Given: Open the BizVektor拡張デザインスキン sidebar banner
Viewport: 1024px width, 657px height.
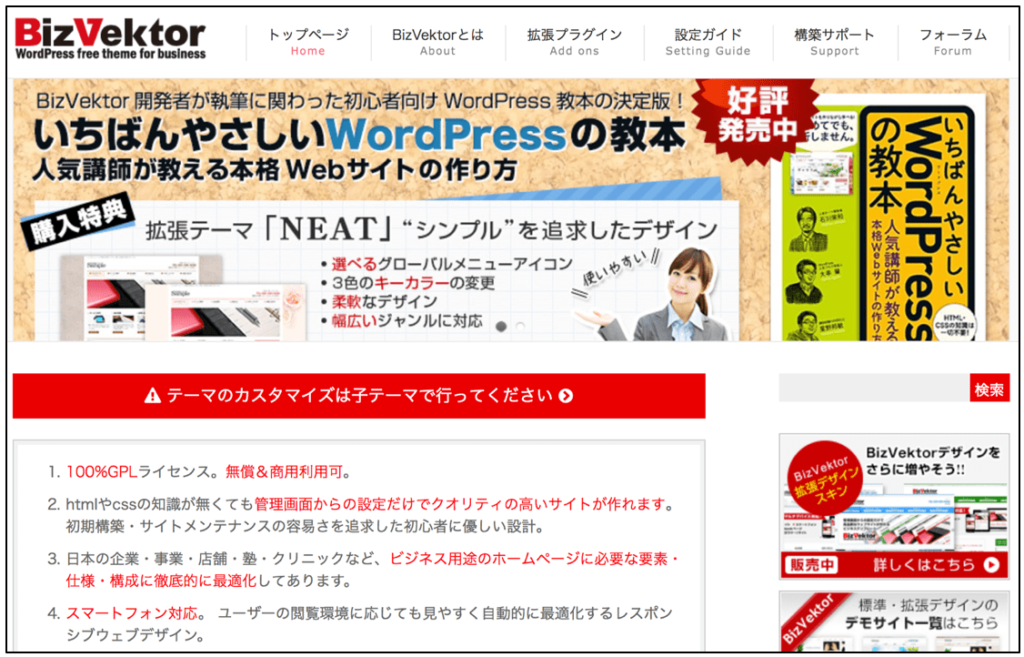Looking at the screenshot, I should 894,506.
